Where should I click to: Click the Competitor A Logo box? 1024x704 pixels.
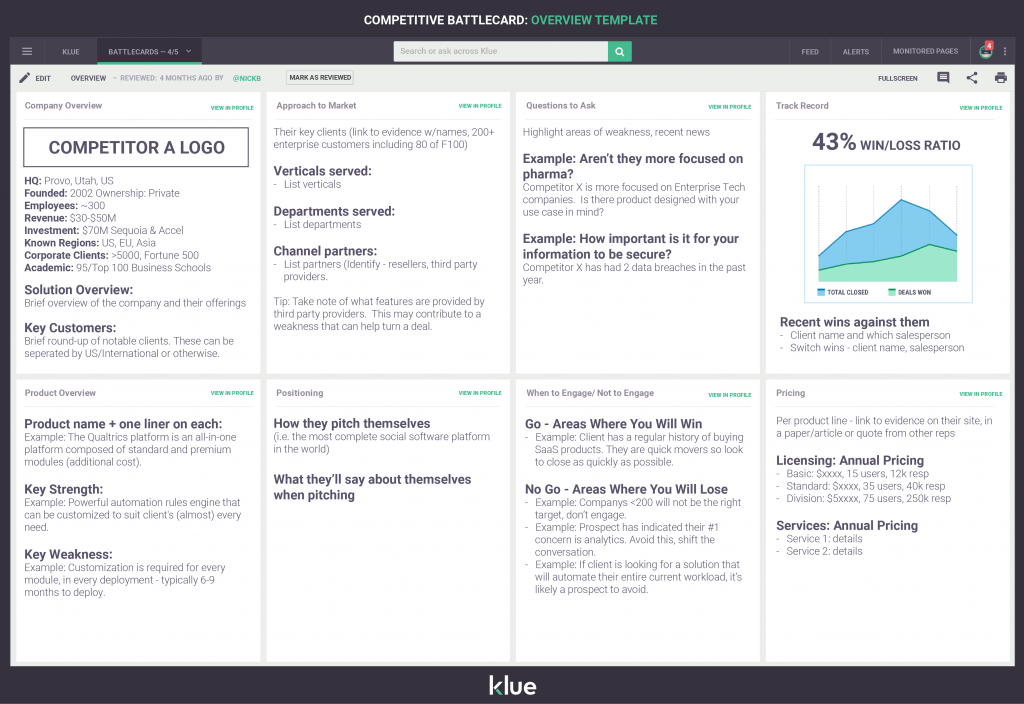[x=136, y=147]
